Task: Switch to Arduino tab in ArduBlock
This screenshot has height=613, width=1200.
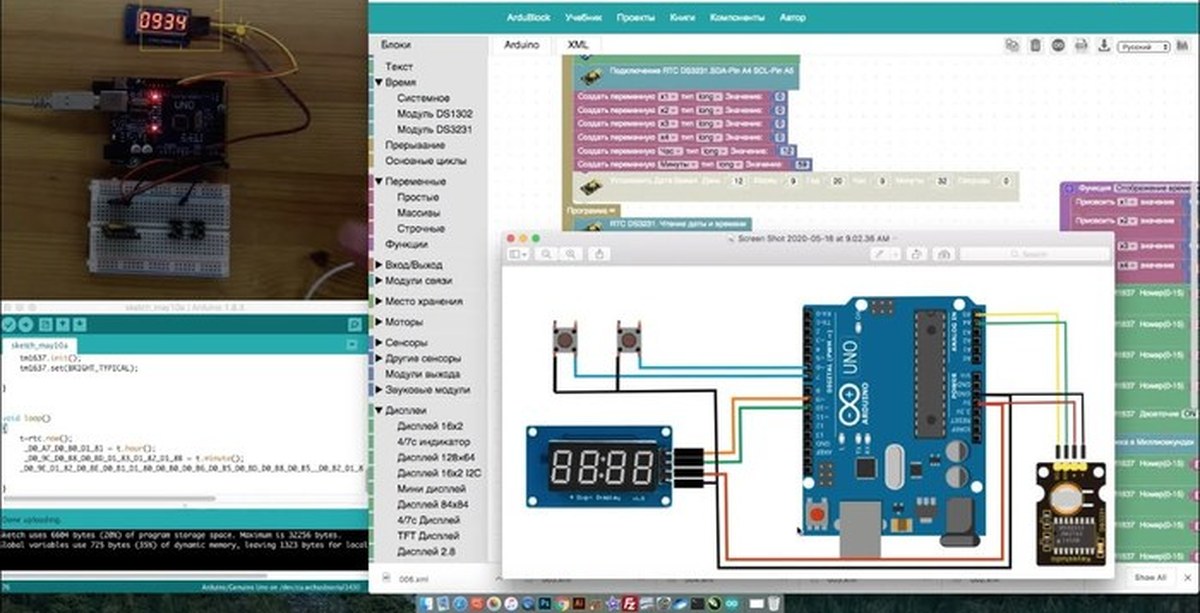Action: 521,45
